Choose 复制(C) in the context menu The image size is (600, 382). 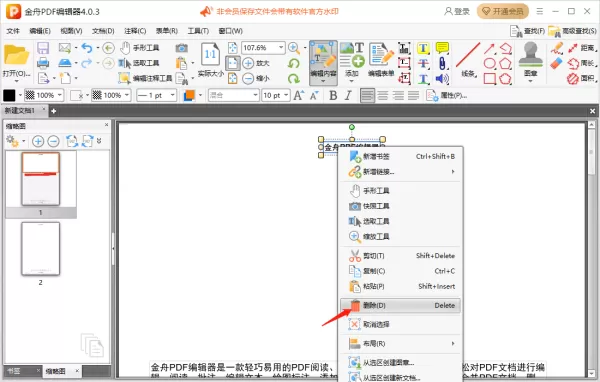click(400, 271)
